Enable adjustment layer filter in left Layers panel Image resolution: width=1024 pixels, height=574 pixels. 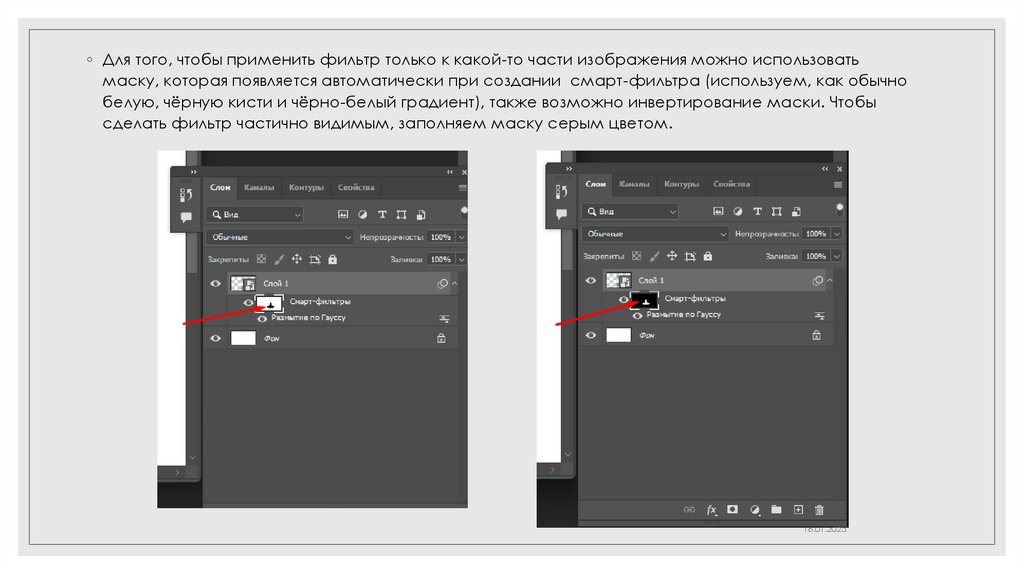[362, 214]
